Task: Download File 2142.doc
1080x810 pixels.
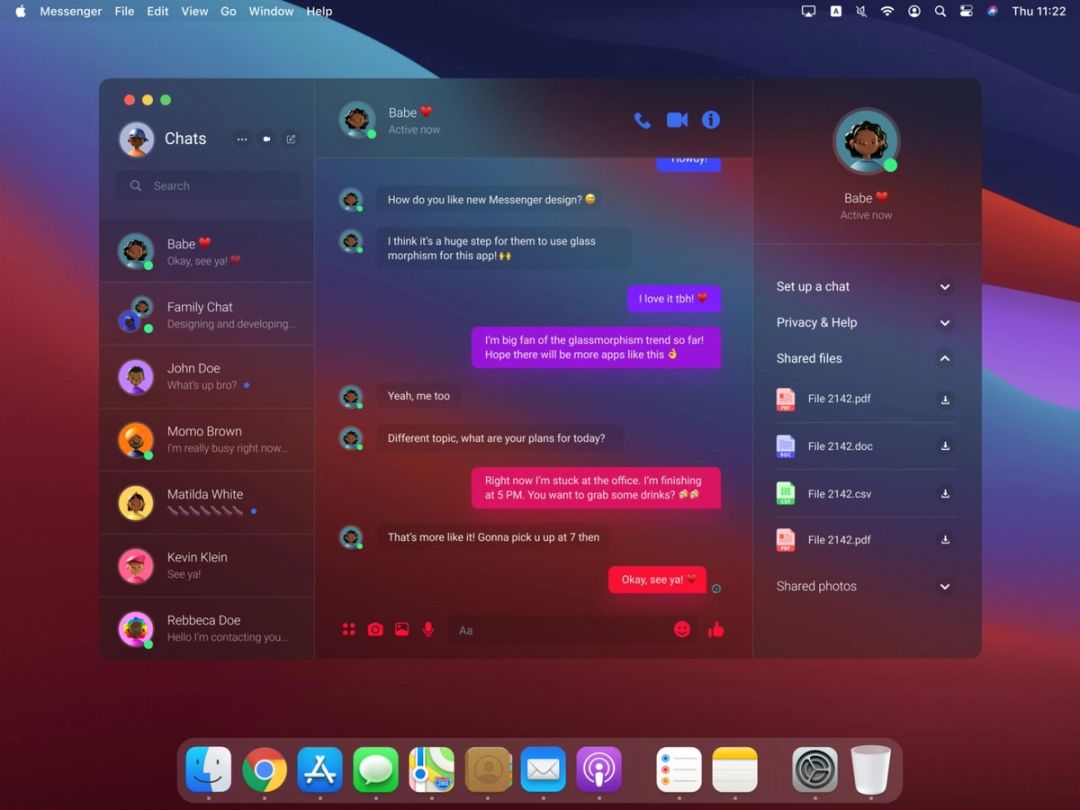Action: tap(944, 446)
